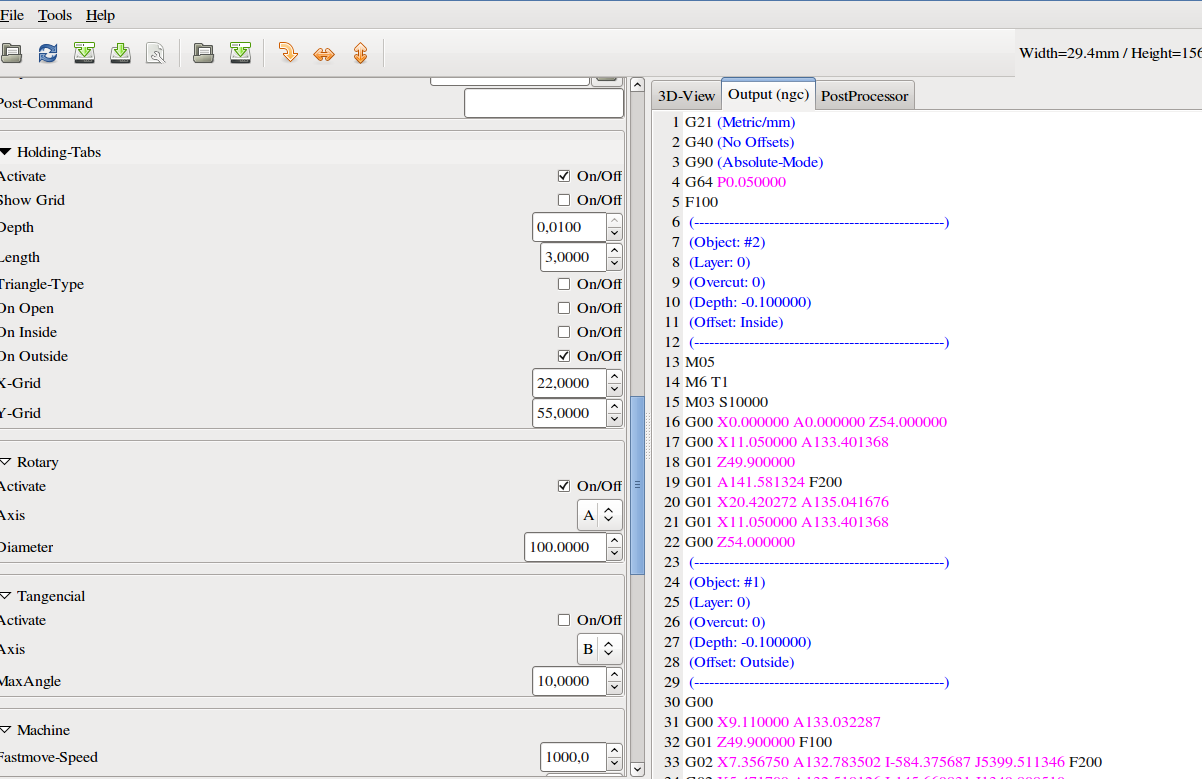Click the blue reload arrows icon

coord(48,52)
